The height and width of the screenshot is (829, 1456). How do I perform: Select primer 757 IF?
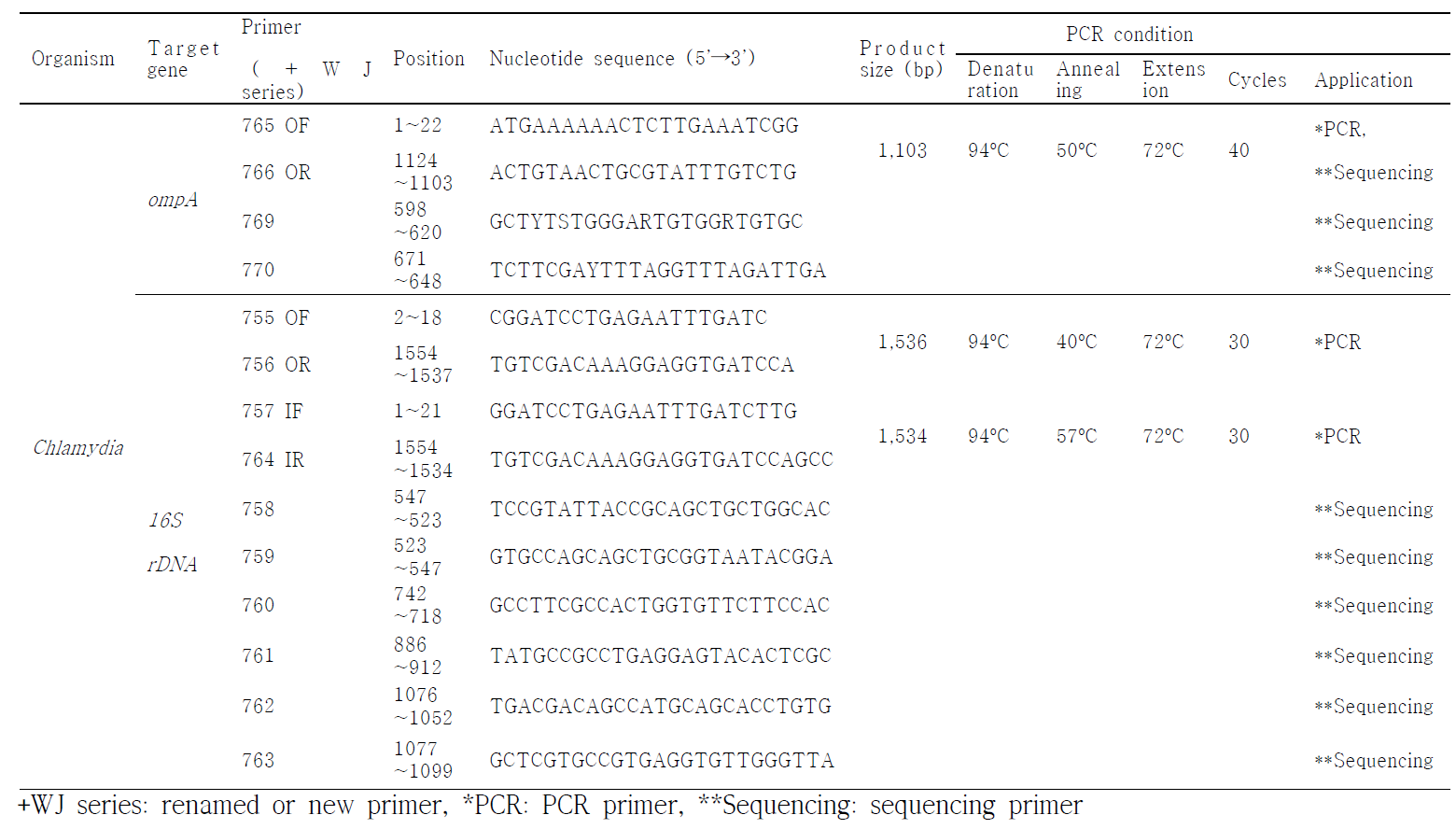273,412
